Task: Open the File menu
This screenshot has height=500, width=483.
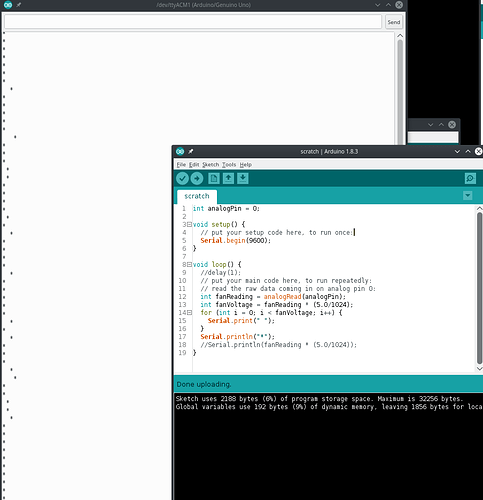Action: click(x=181, y=164)
